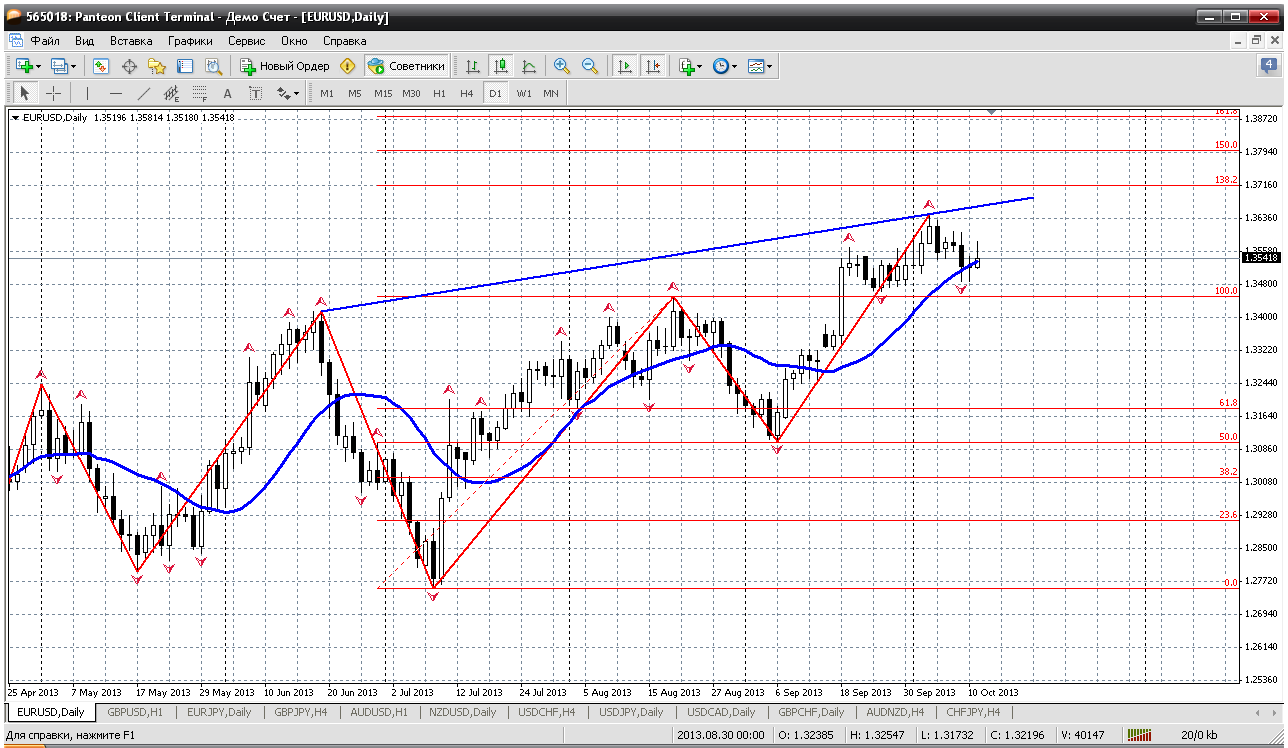Switch to the GBPUSD,H1 chart tab

click(x=135, y=712)
